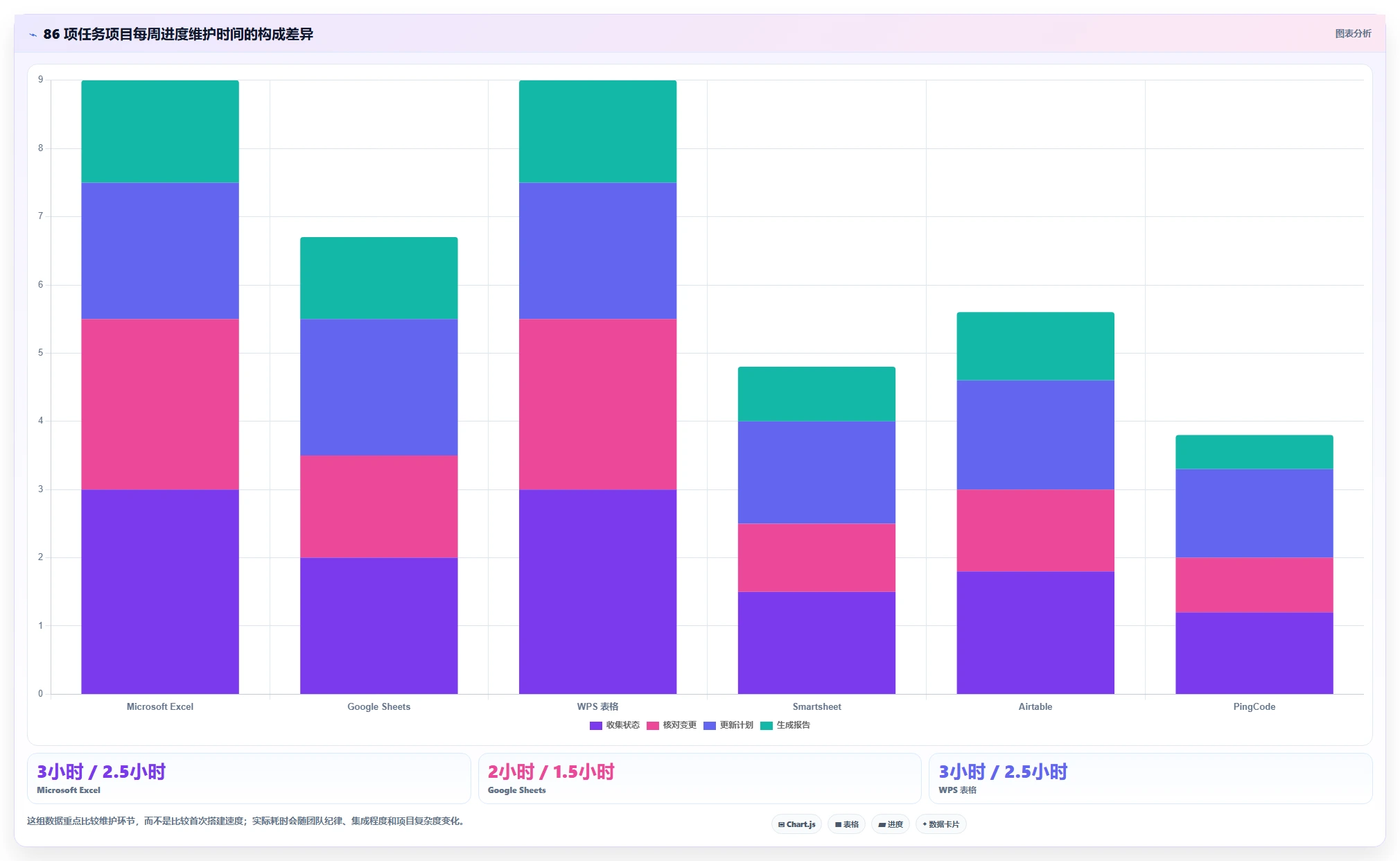Pick the purple bottom segment of the PingCode bar

pos(1254,653)
